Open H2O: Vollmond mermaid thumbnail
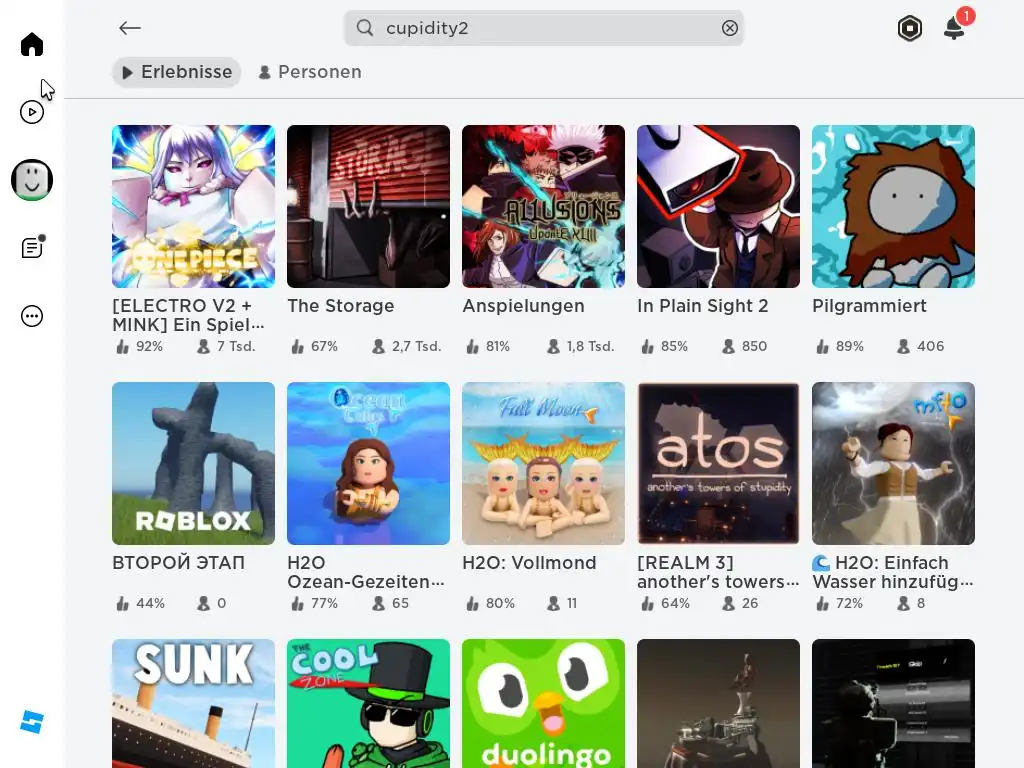Image resolution: width=1024 pixels, height=768 pixels. (x=543, y=464)
